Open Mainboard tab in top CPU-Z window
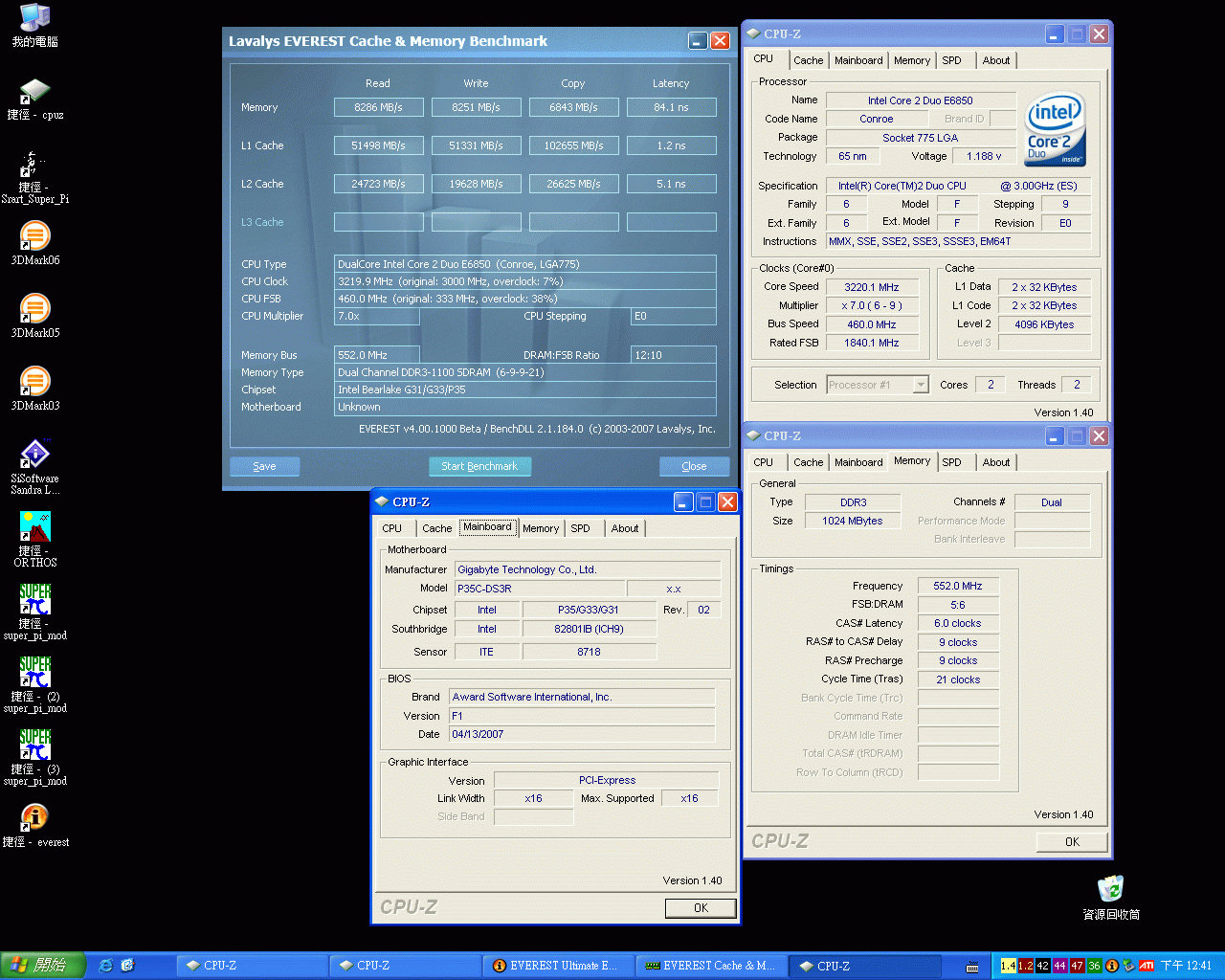Screen dimensions: 1225x980 (x=858, y=60)
